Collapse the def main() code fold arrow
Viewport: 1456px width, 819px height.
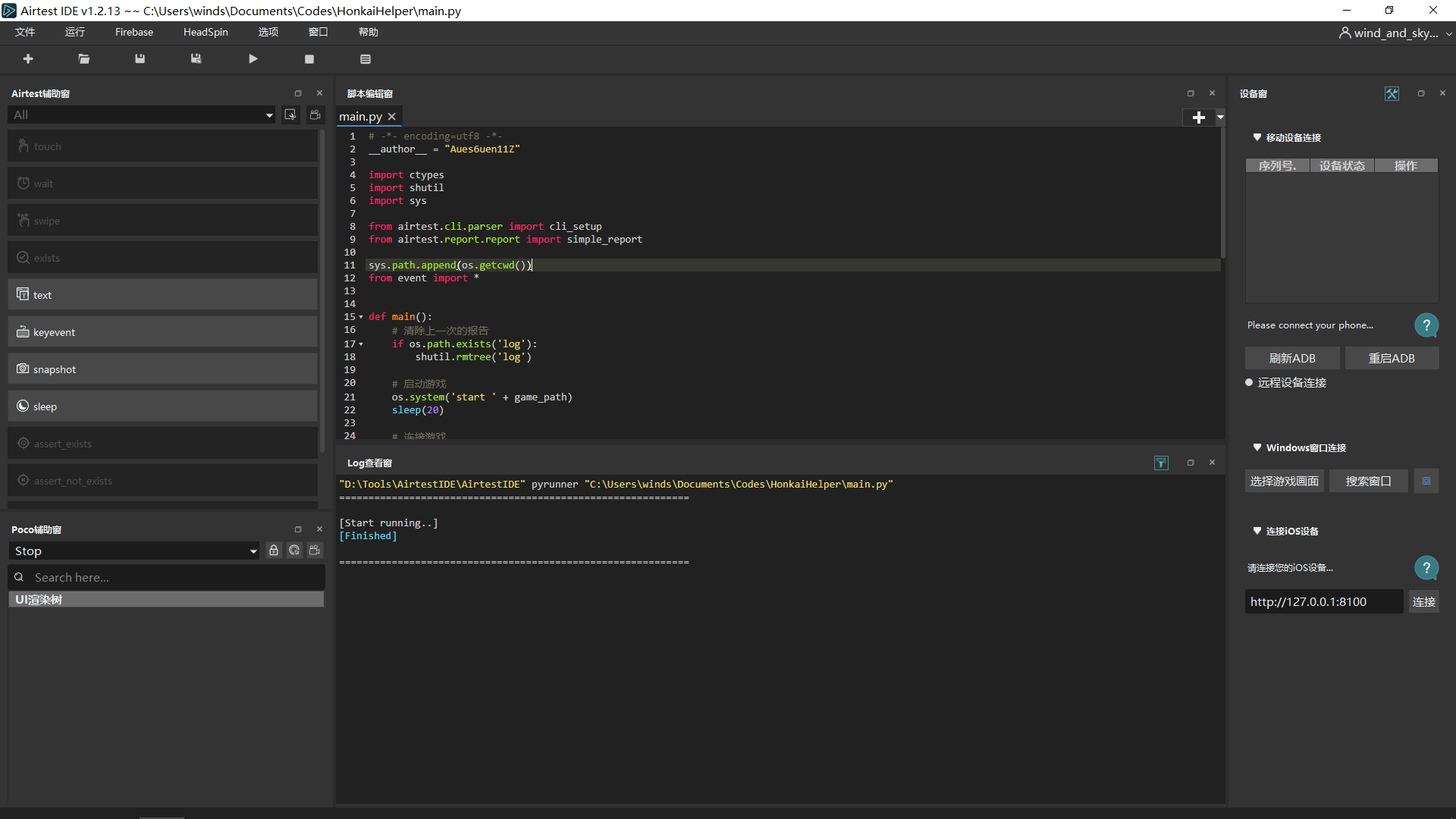pyautogui.click(x=361, y=317)
